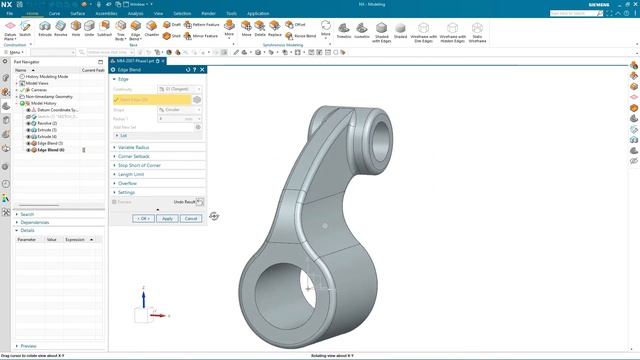Switch to the Render ribbon tab
640x360 pixels.
pos(208,13)
